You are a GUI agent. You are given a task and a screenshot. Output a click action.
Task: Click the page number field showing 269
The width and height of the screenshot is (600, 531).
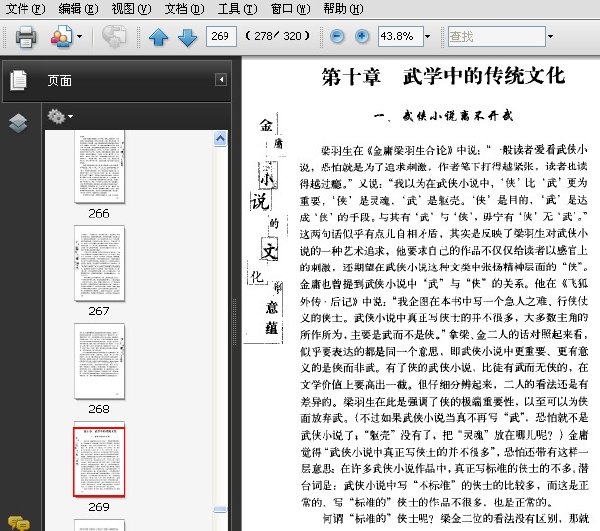pos(221,36)
